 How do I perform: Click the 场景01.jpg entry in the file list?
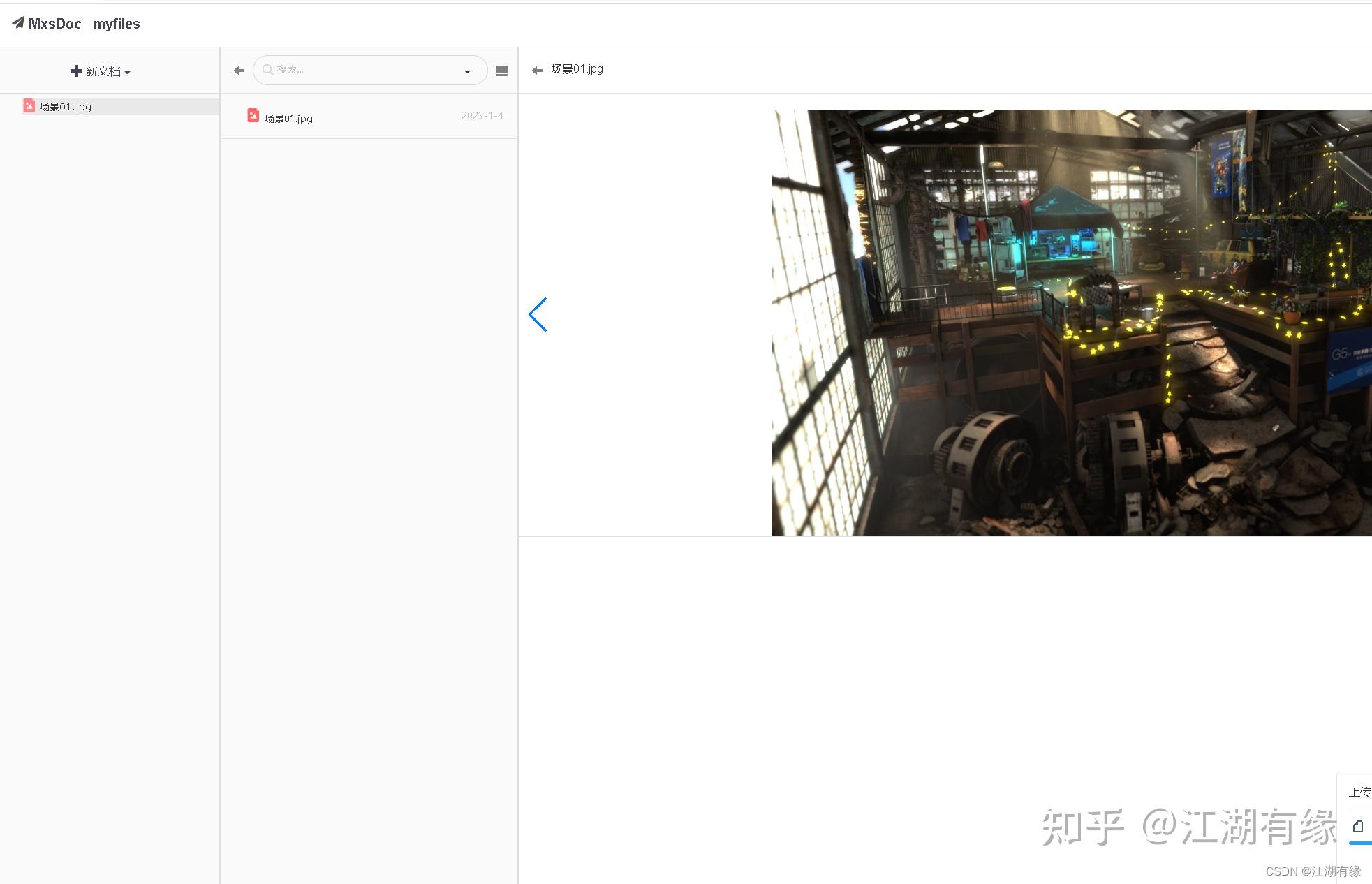288,117
